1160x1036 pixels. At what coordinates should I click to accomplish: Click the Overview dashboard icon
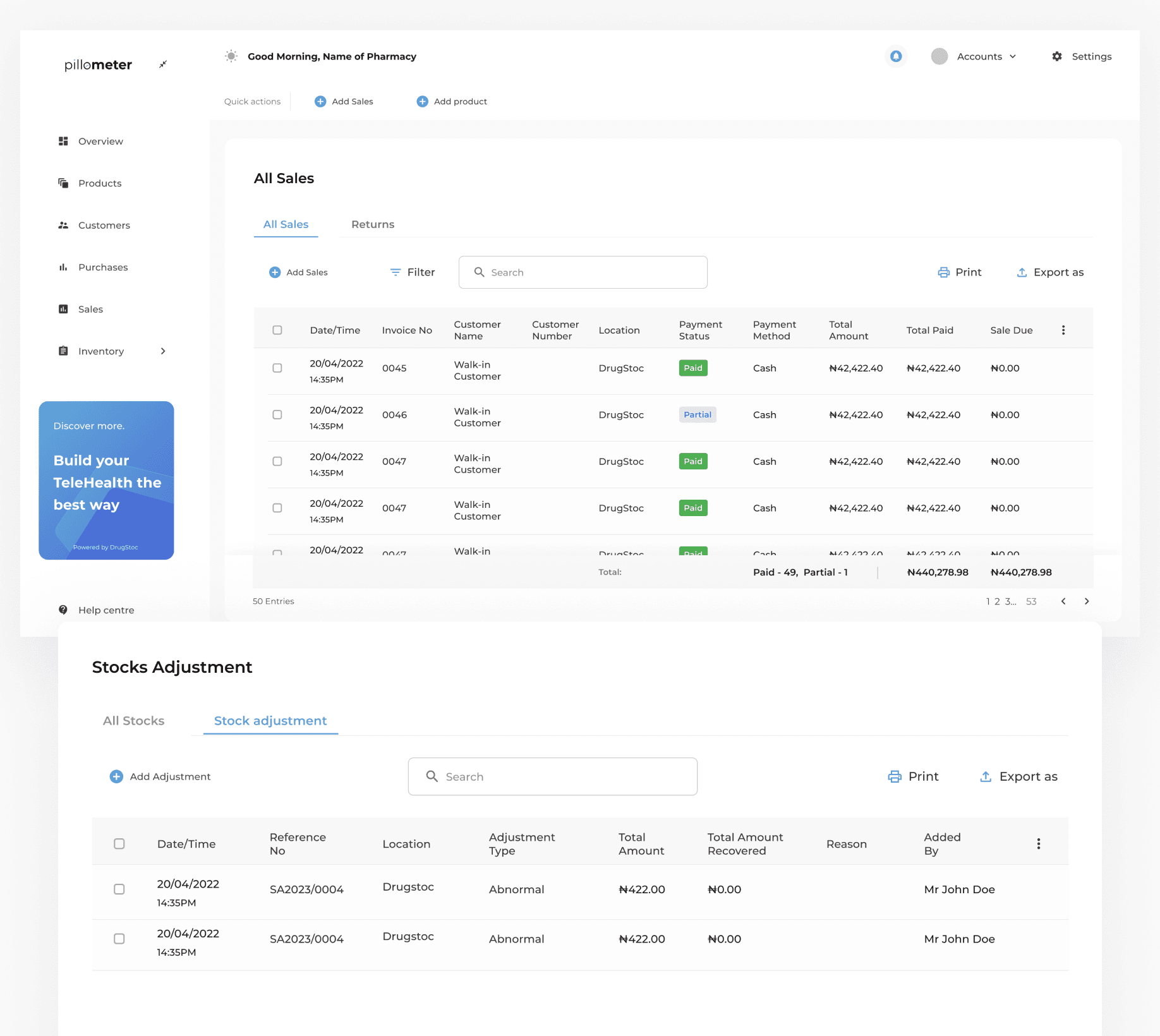pyautogui.click(x=63, y=141)
